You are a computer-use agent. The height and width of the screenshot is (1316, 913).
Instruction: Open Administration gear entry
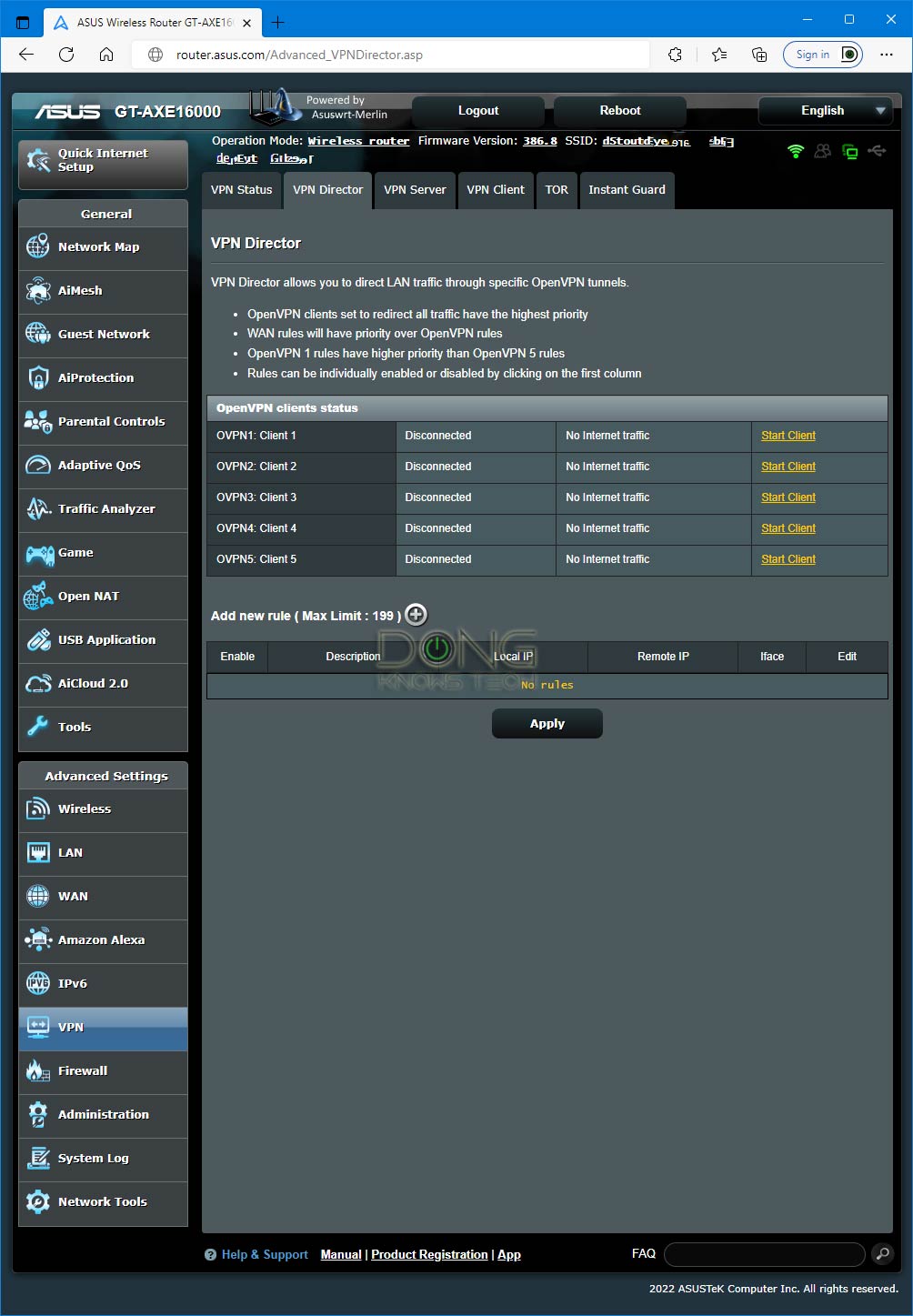pyautogui.click(x=103, y=1115)
